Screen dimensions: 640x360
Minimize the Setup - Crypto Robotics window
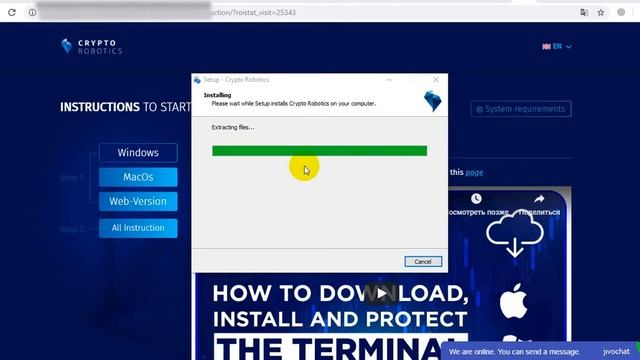click(x=389, y=80)
